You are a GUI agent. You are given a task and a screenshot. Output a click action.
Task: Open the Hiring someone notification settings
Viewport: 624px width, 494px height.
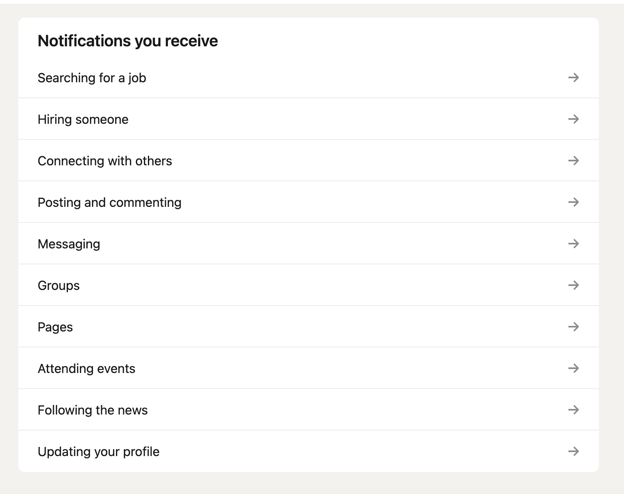click(83, 119)
